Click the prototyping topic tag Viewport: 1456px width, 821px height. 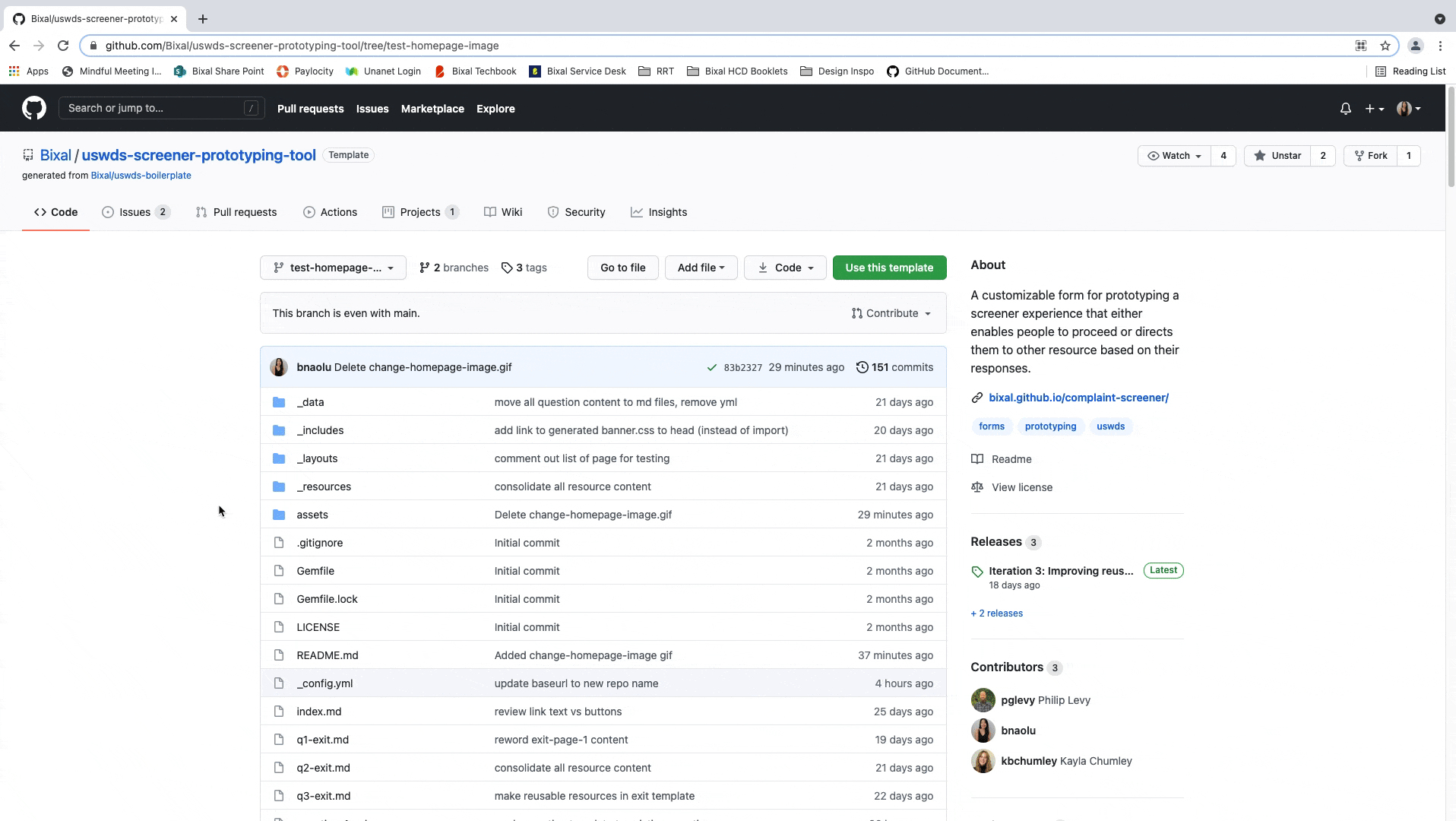pos(1050,426)
